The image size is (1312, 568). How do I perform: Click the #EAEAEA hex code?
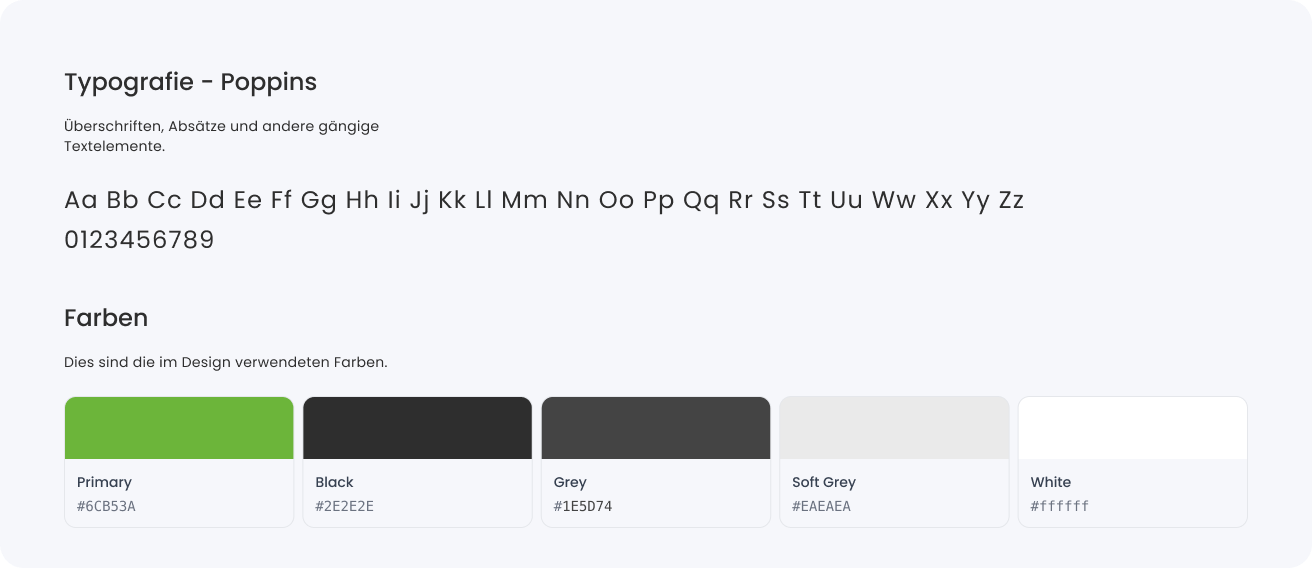tap(821, 506)
